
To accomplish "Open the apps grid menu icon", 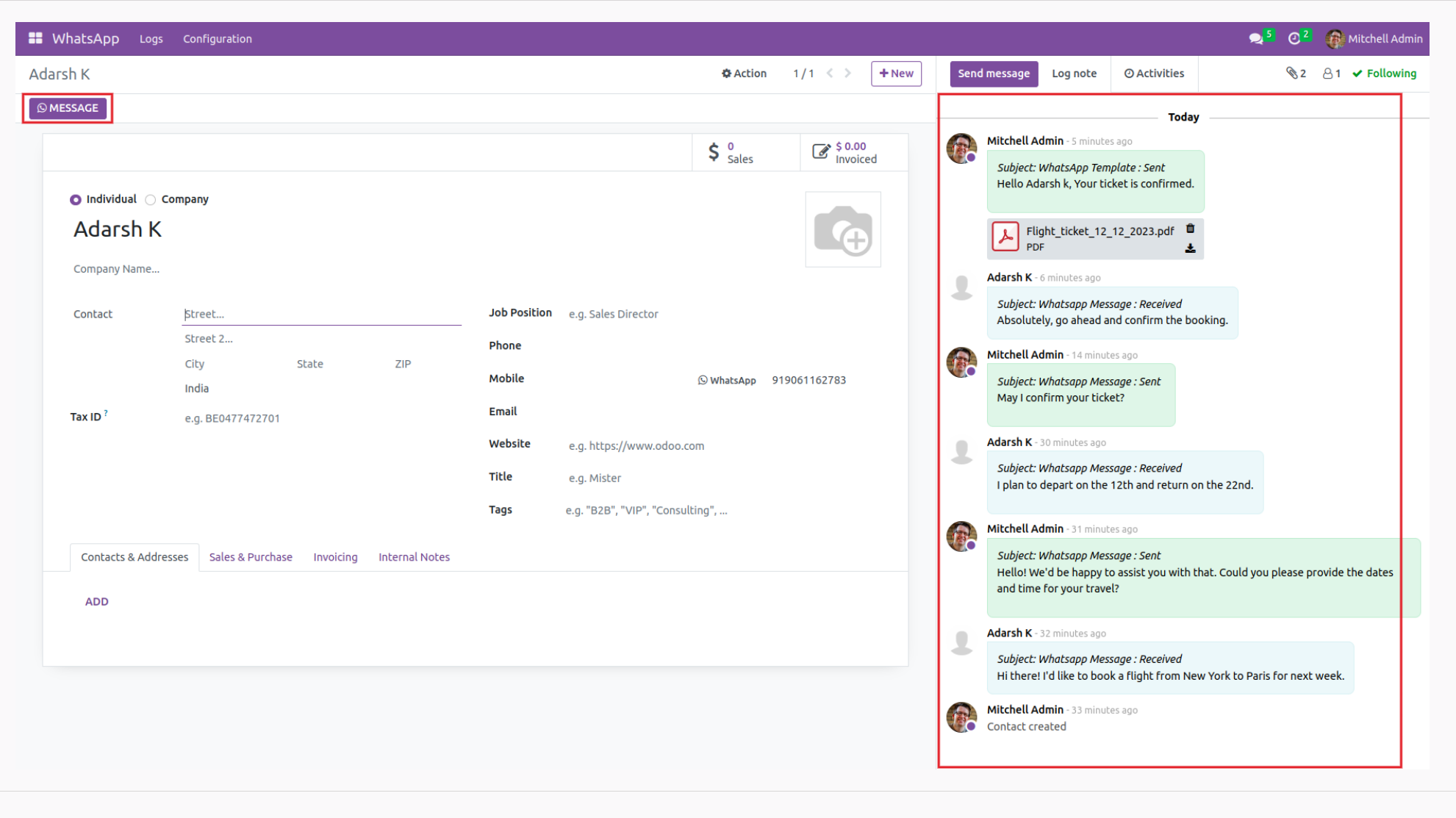I will click(35, 38).
